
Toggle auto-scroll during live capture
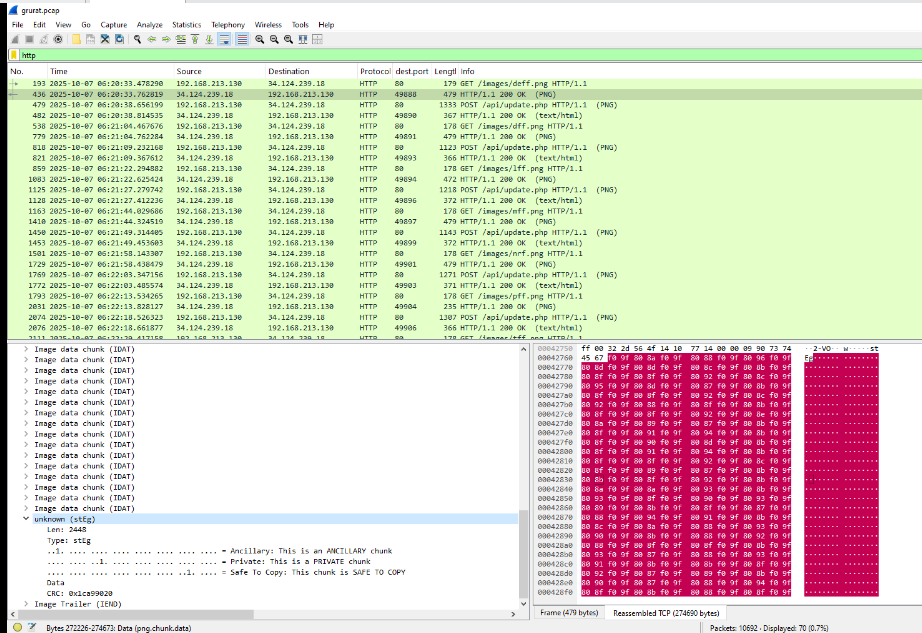pyautogui.click(x=225, y=39)
